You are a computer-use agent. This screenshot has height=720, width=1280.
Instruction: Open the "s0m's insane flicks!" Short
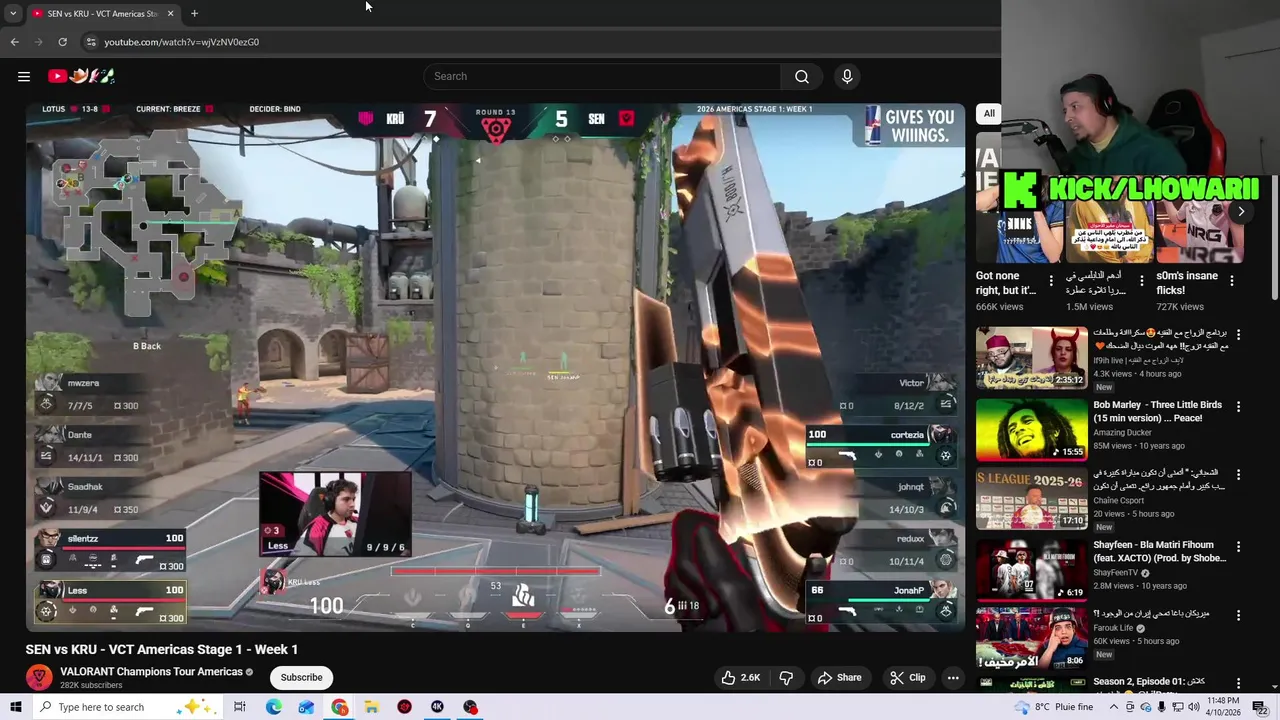click(x=1187, y=283)
